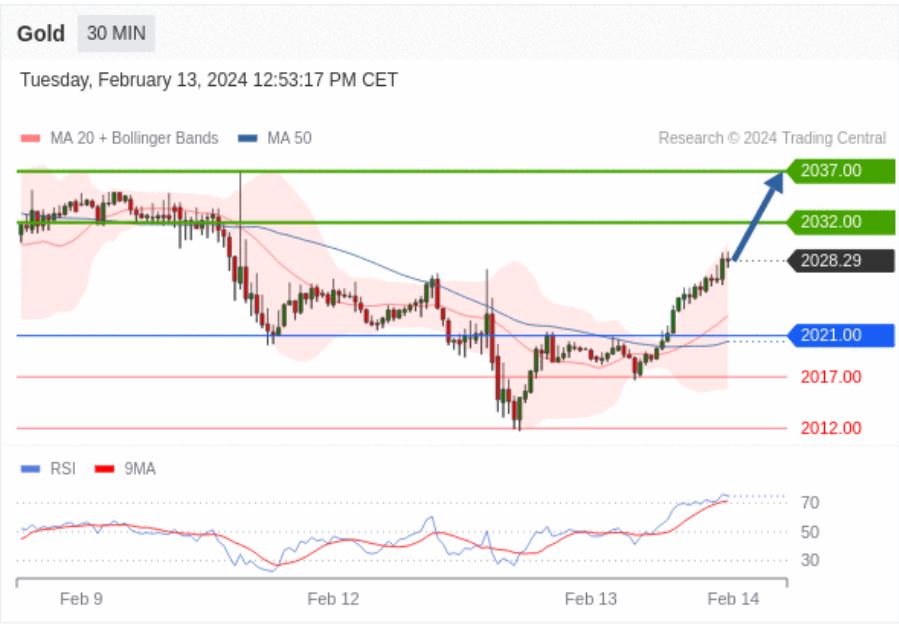
Task: Click the 2017.00 red support label
Action: 831,377
